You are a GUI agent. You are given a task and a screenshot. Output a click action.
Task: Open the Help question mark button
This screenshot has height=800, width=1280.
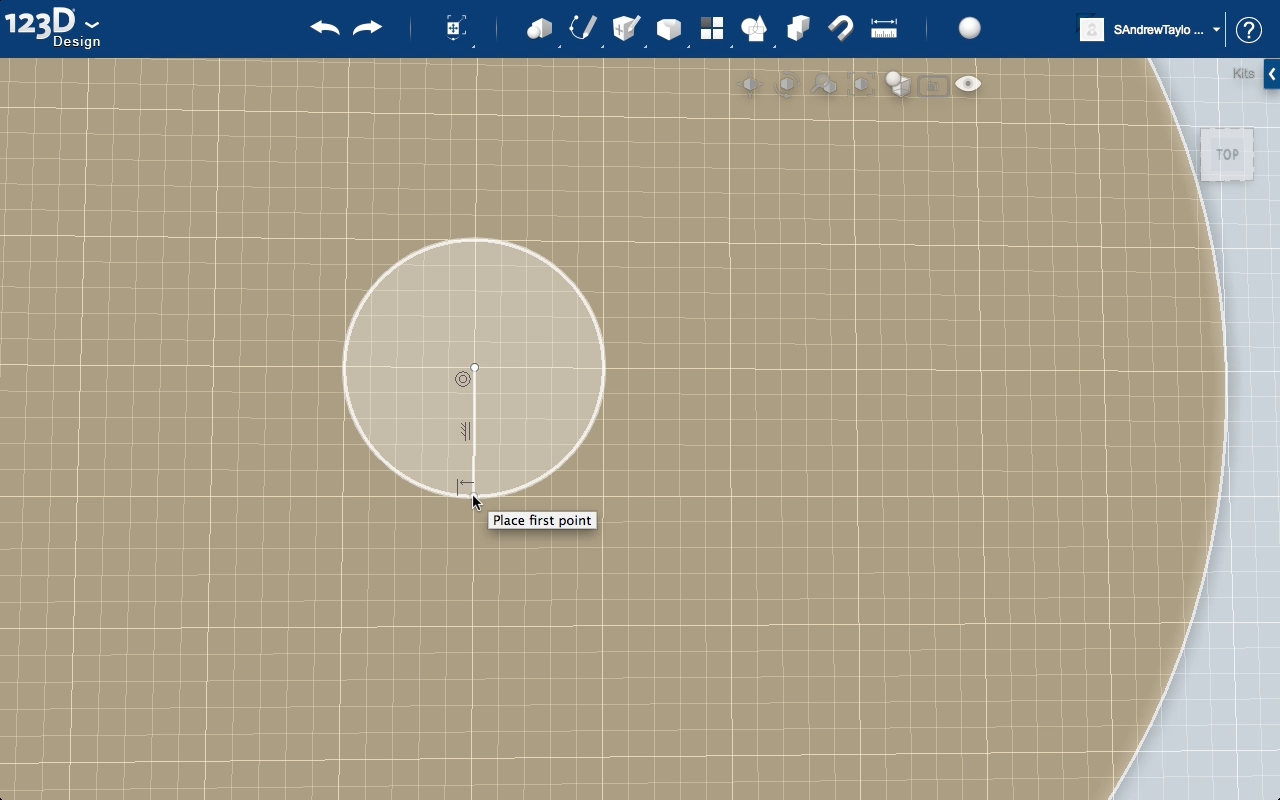tap(1249, 30)
